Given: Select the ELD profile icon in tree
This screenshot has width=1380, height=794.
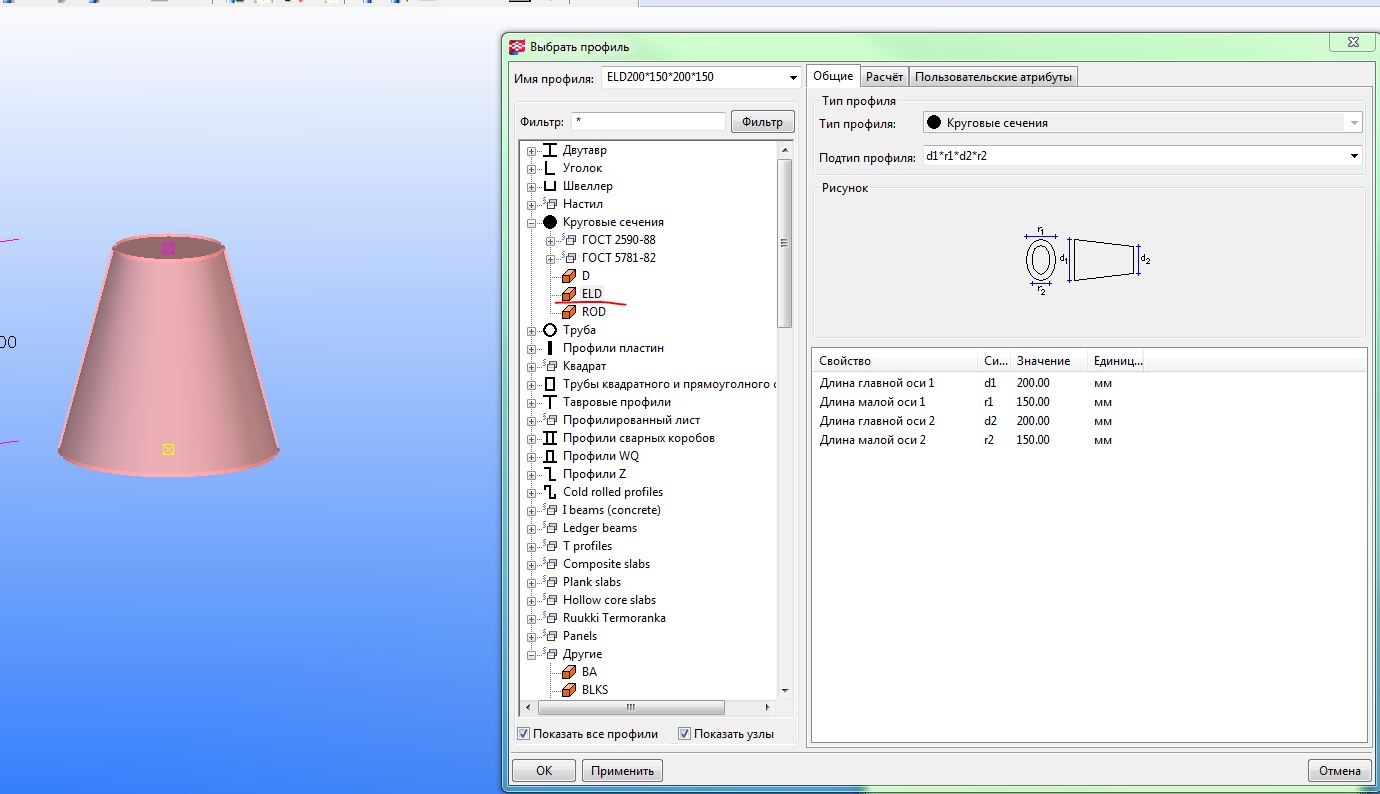Looking at the screenshot, I should click(x=568, y=294).
